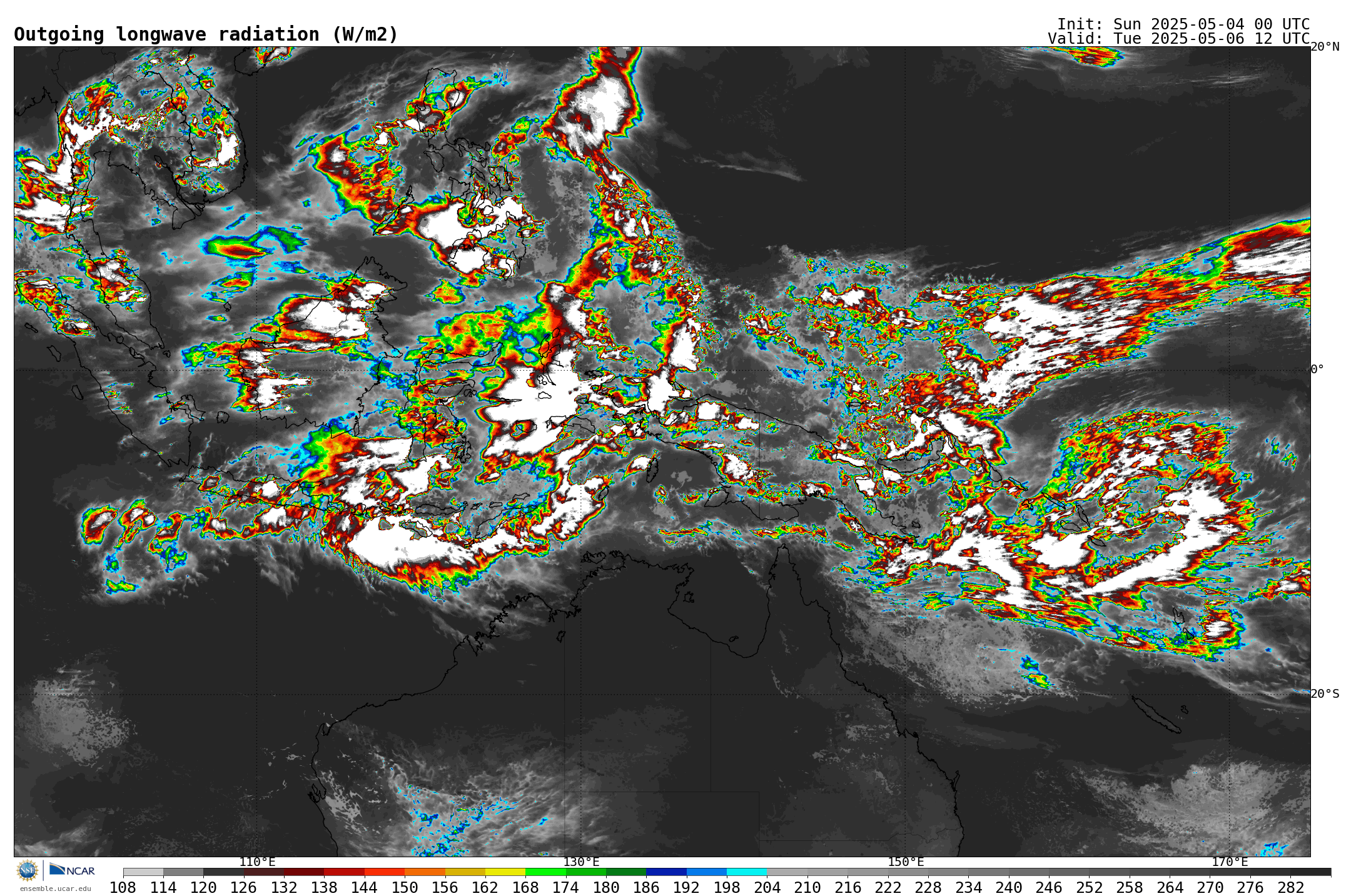Click the 222 colorbar tick label
Image resolution: width=1351 pixels, height=896 pixels.
tap(888, 887)
